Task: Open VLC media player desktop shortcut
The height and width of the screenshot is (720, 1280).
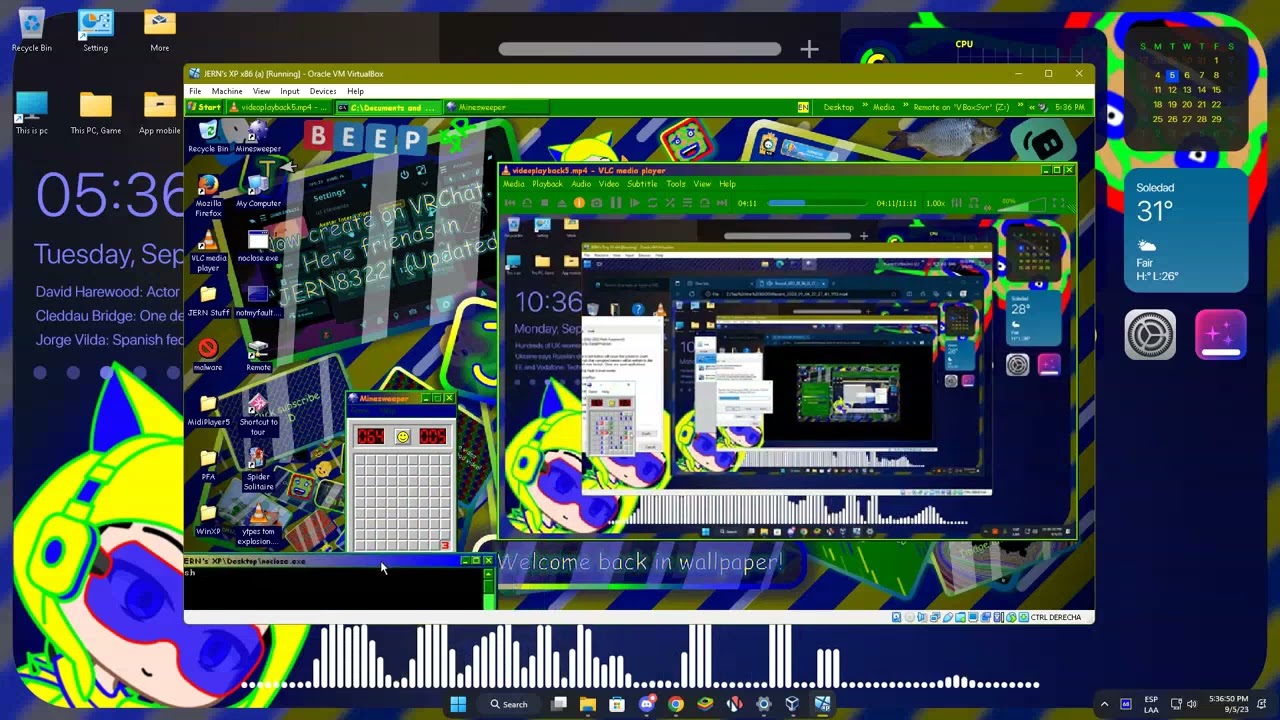Action: [x=208, y=250]
